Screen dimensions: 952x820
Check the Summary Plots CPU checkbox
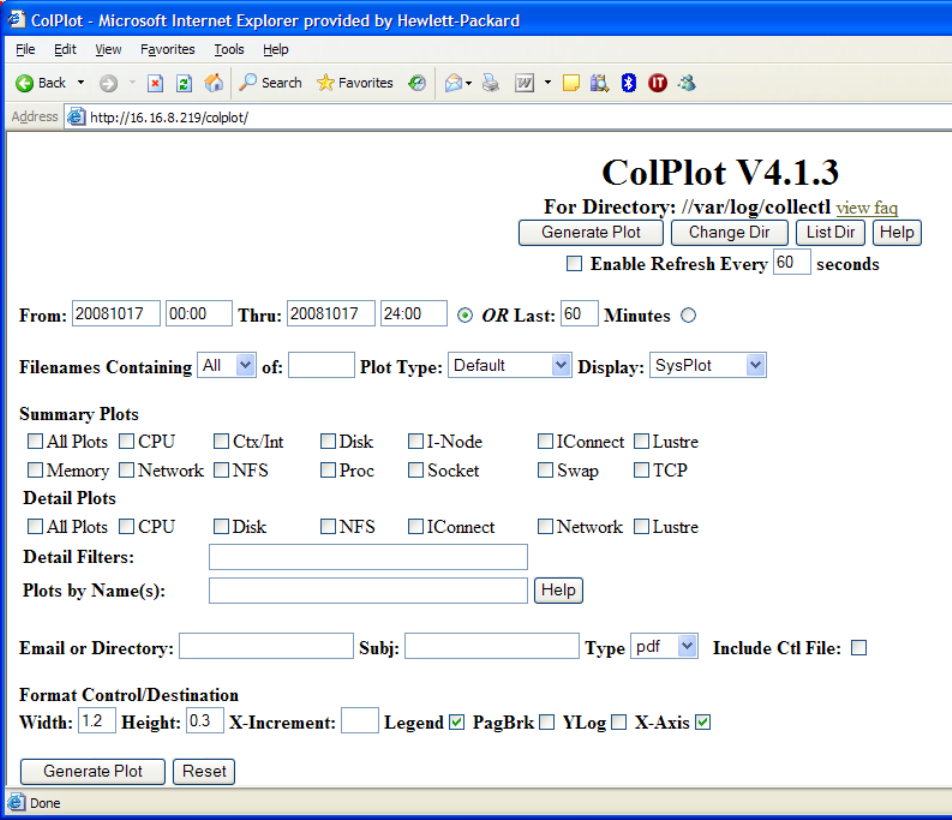(127, 441)
